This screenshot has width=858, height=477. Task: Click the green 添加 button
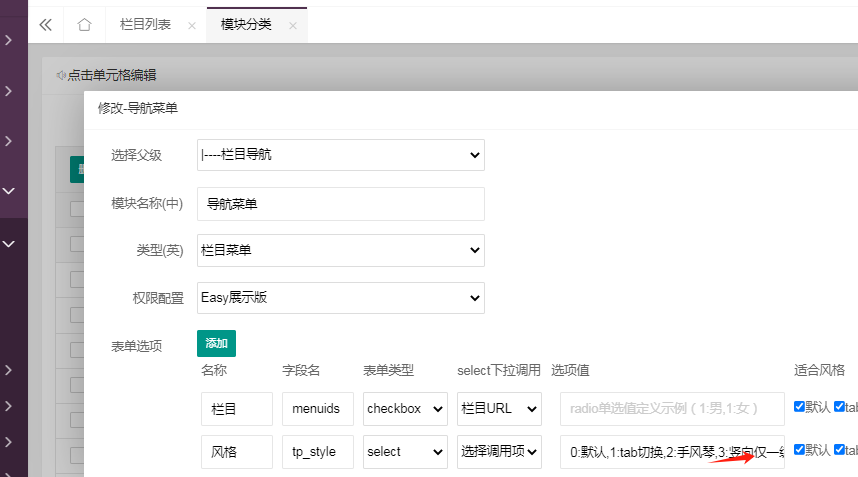tap(216, 343)
